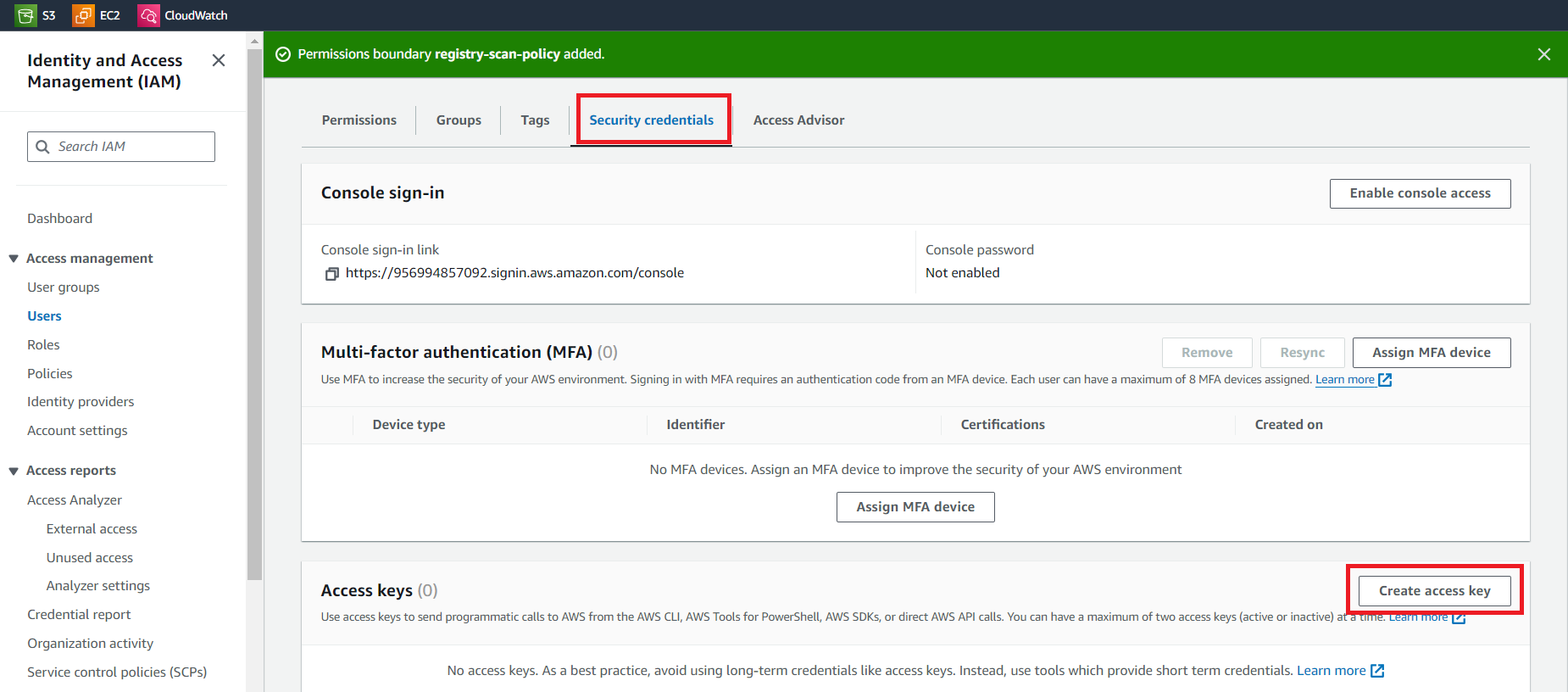
Task: Click the sidebar vertical scrollbar
Action: 254,314
